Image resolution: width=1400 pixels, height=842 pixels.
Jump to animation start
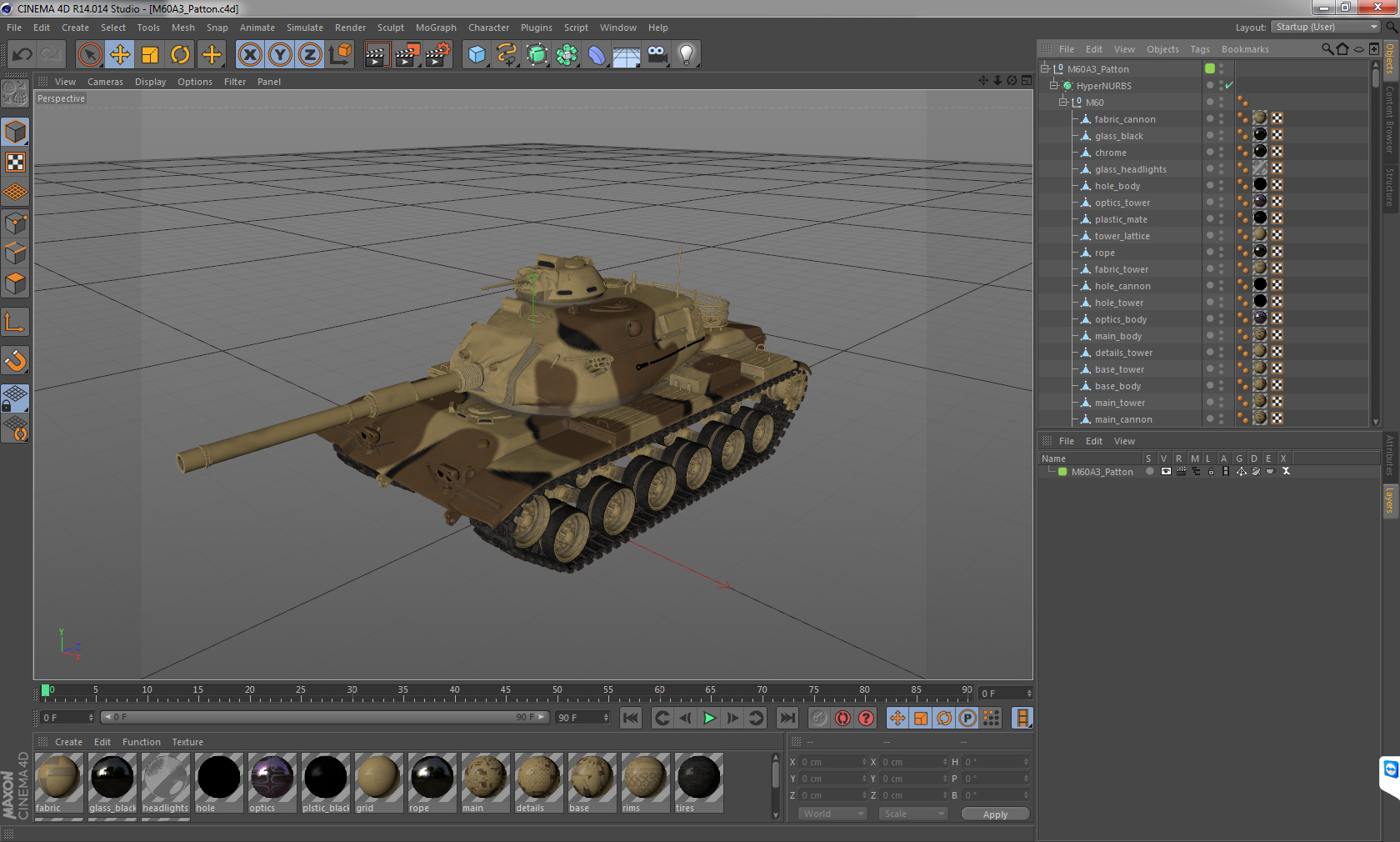coord(631,718)
